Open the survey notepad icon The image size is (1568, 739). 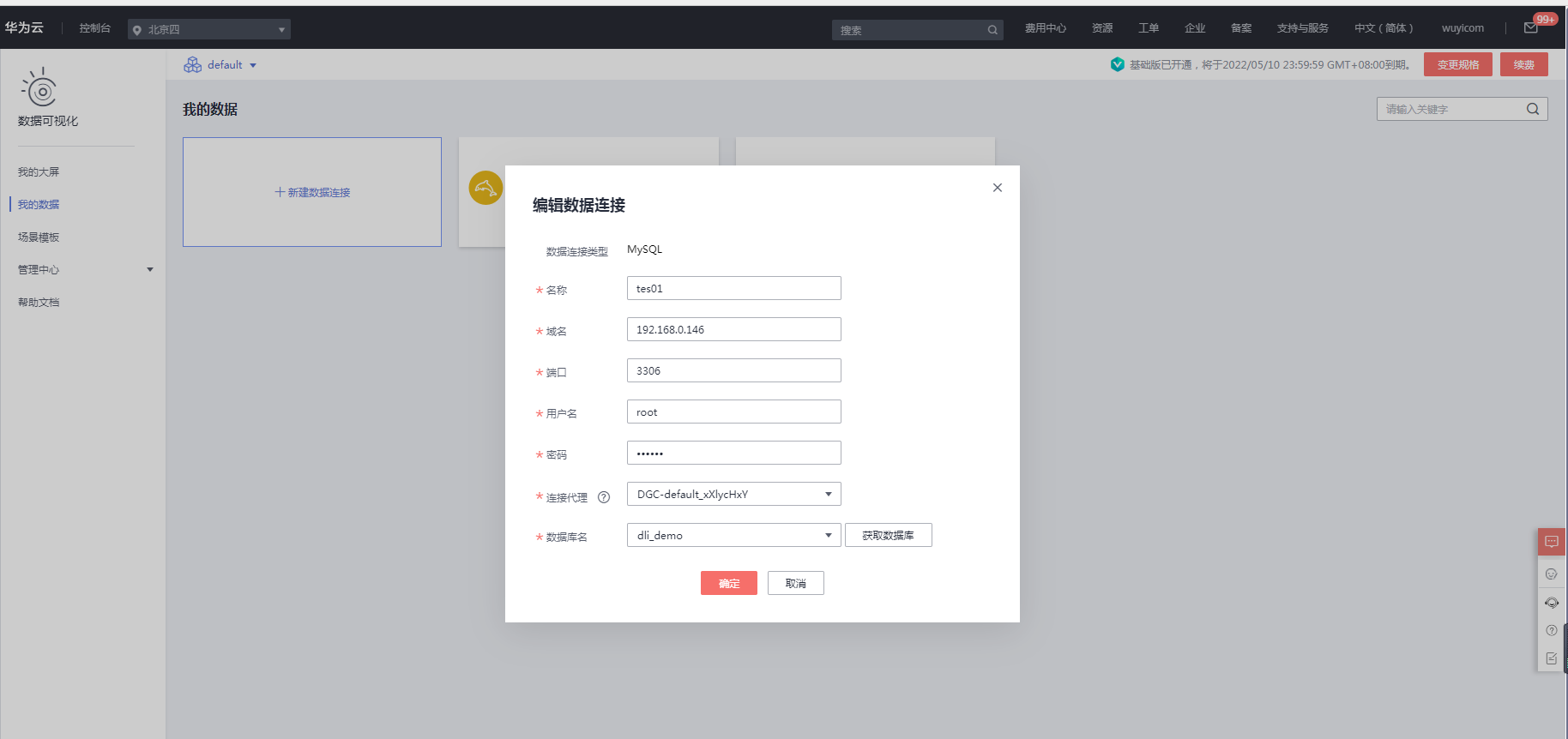(x=1551, y=658)
